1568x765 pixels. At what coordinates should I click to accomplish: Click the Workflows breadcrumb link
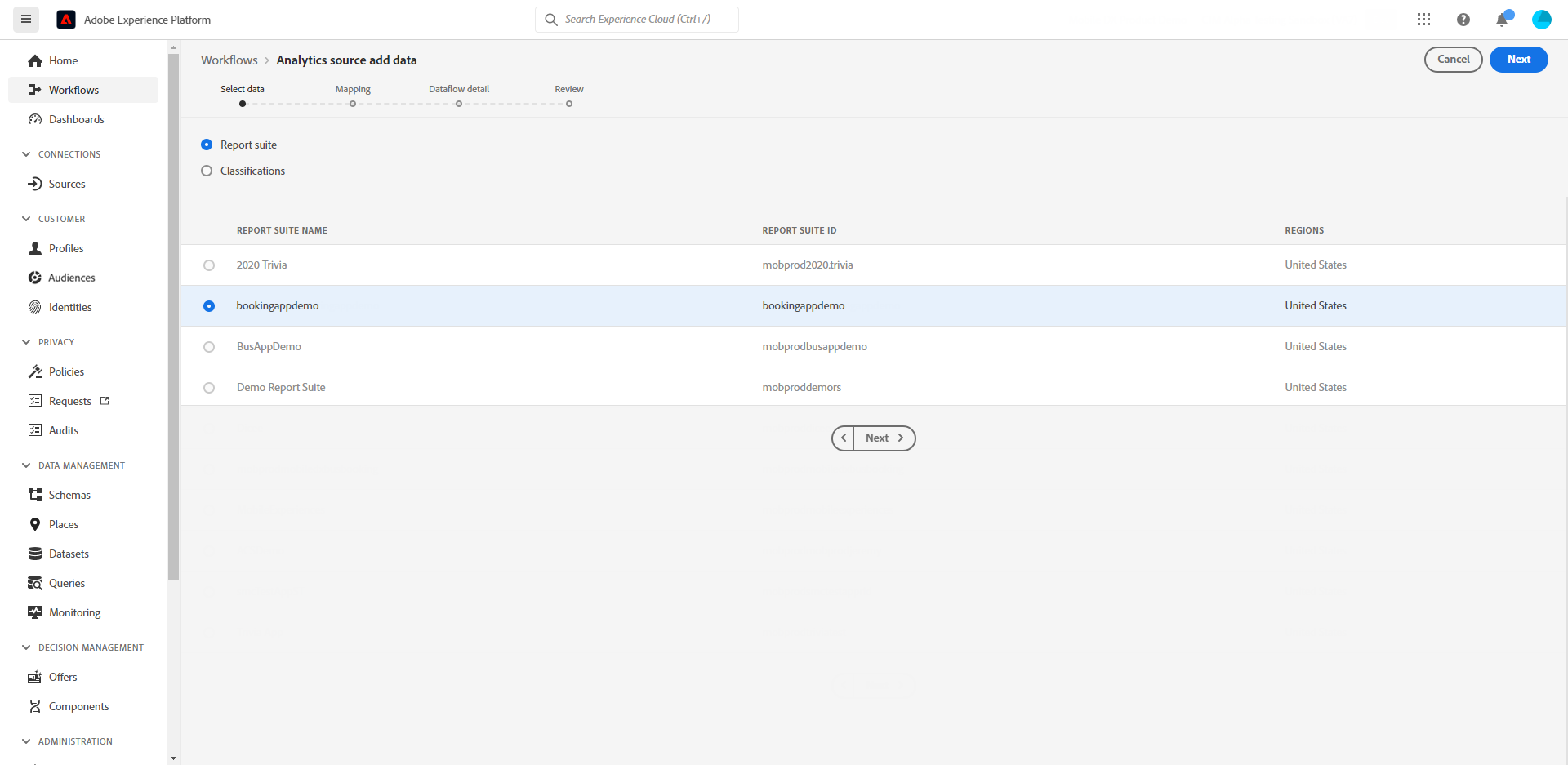(229, 60)
